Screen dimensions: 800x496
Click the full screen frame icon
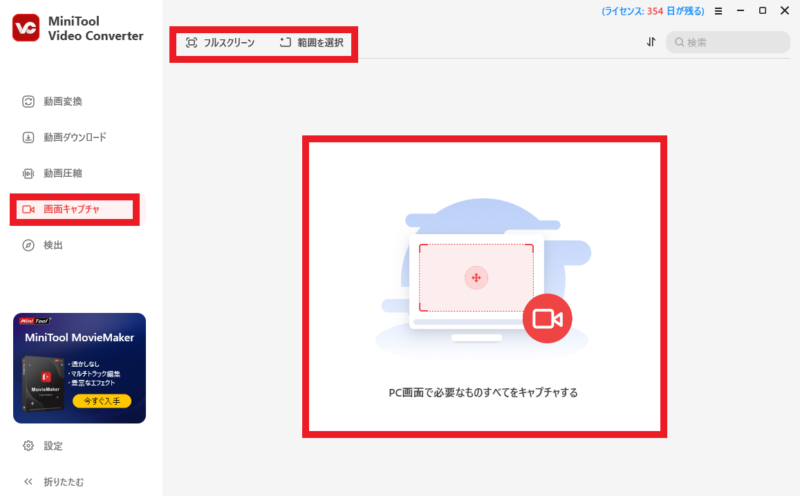191,43
